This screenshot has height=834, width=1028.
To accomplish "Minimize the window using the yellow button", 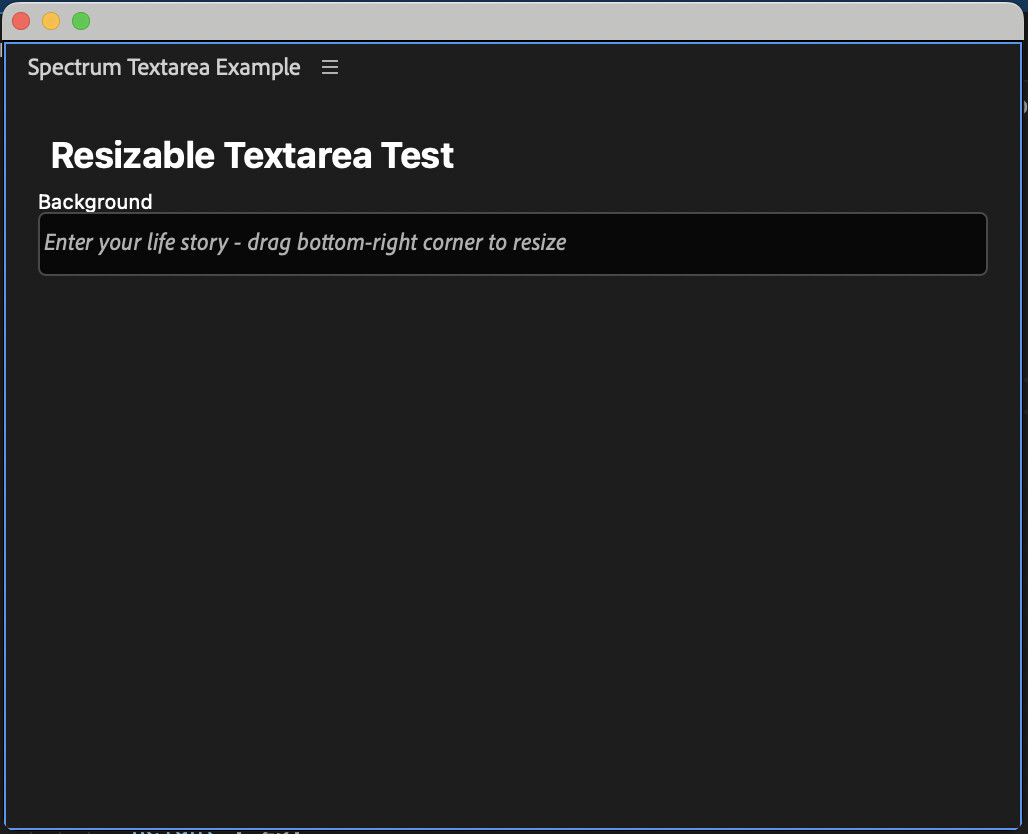I will click(x=51, y=21).
